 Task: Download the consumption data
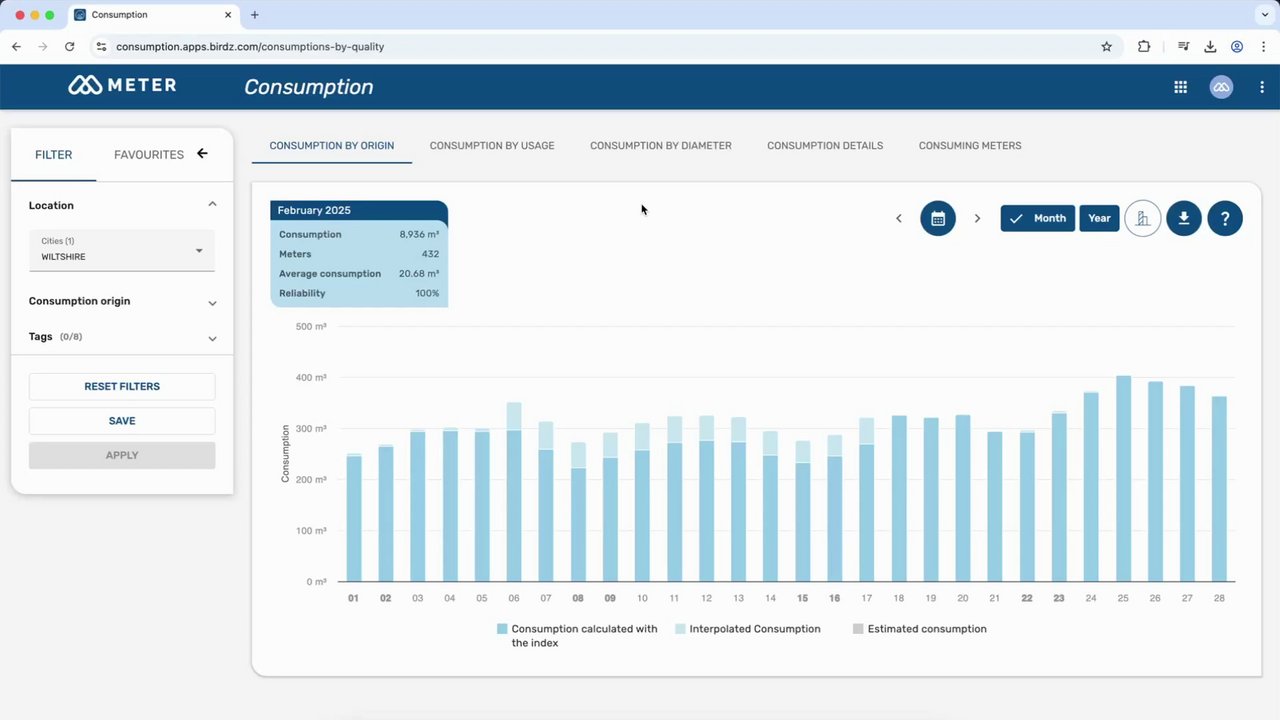tap(1184, 218)
